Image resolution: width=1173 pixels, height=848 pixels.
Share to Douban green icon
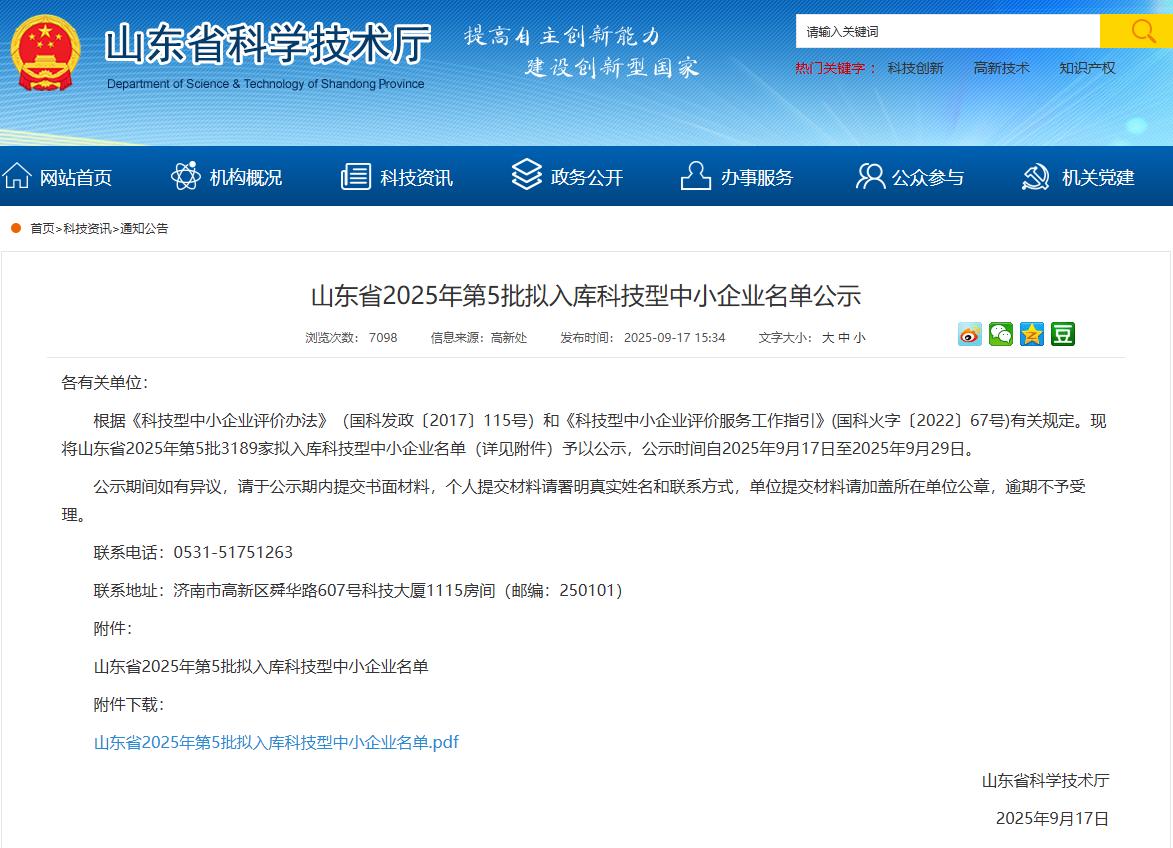[1063, 335]
